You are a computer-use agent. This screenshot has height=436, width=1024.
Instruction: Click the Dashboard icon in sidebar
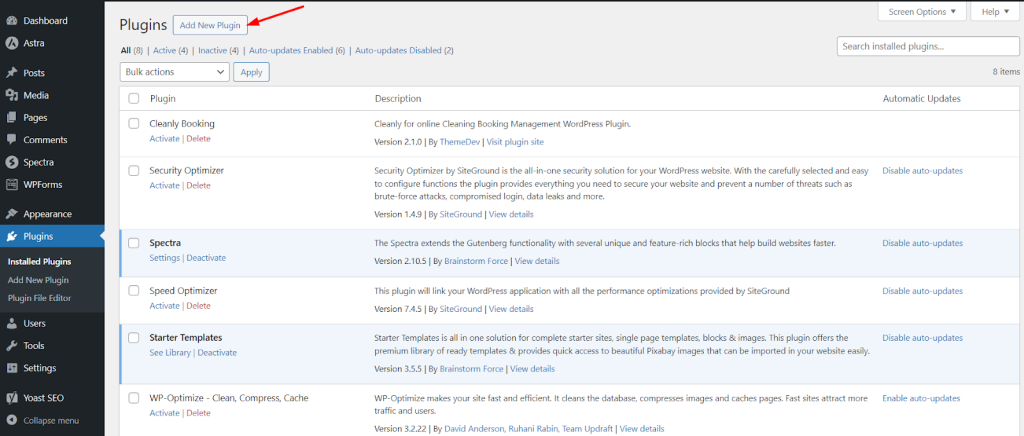11,21
